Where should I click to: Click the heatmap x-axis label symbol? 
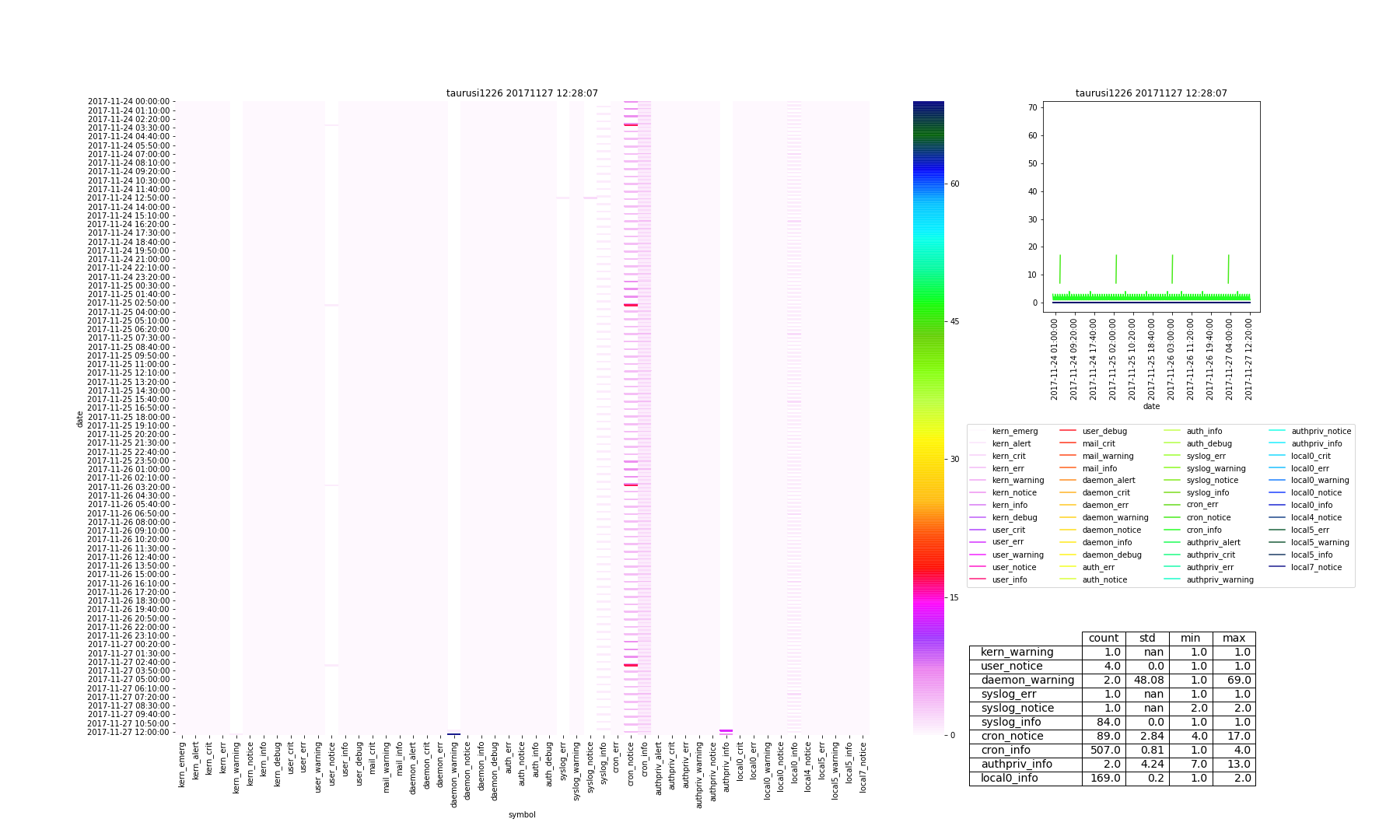pos(522,814)
